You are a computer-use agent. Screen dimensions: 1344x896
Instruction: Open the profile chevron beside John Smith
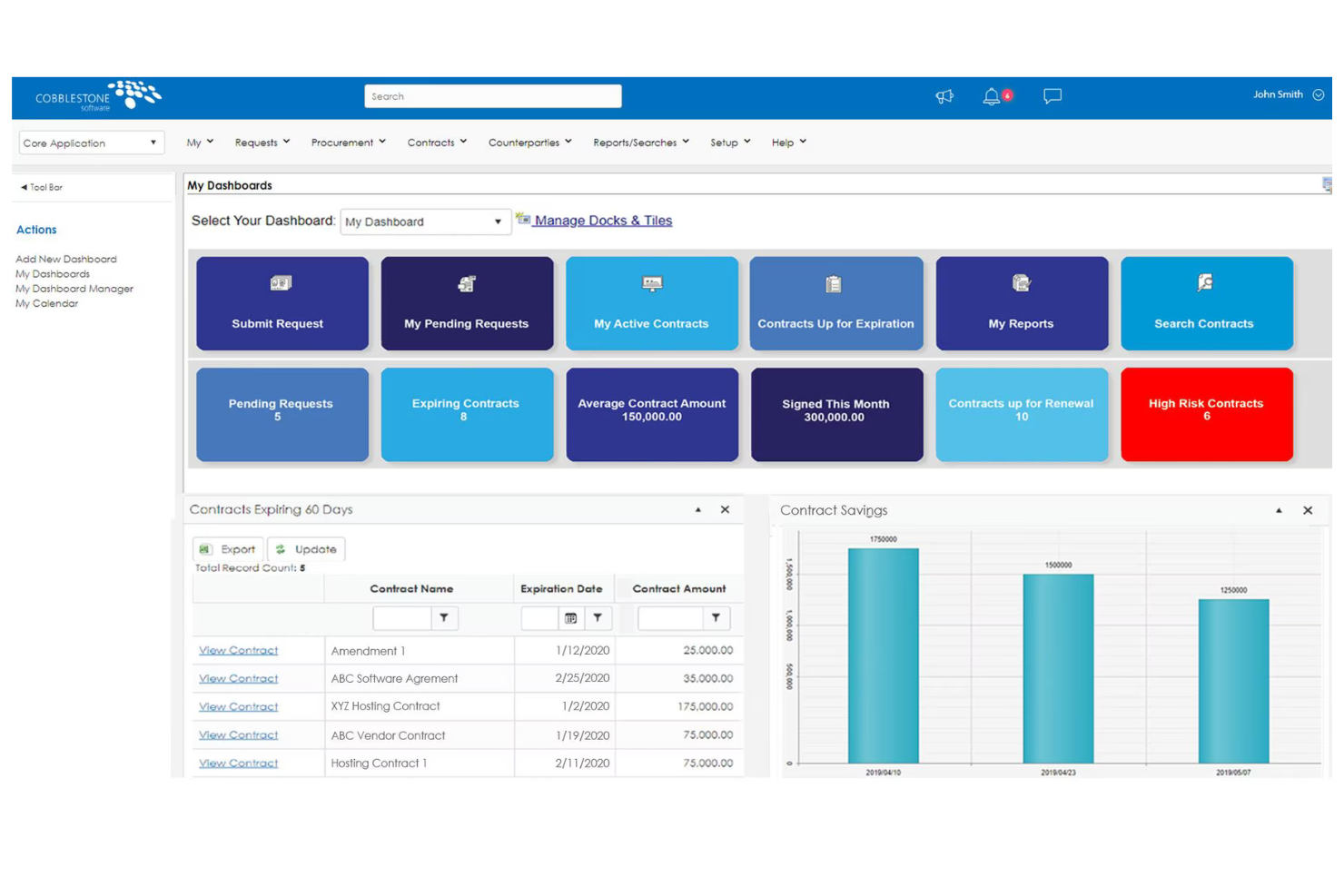(1318, 94)
